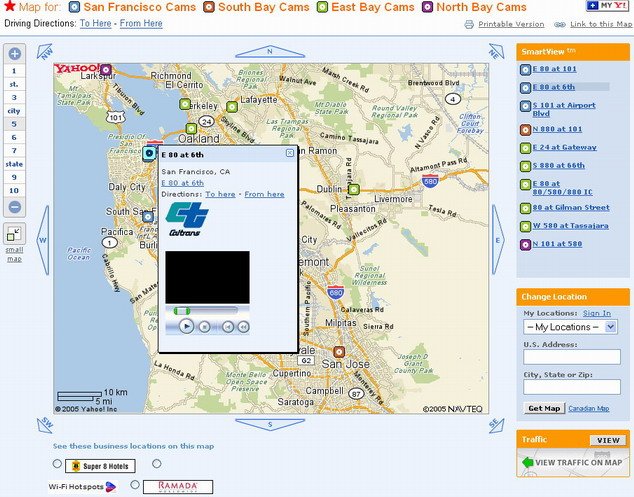Select the Super 8 Hotels radio button
This screenshot has width=634, height=497.
(x=57, y=463)
